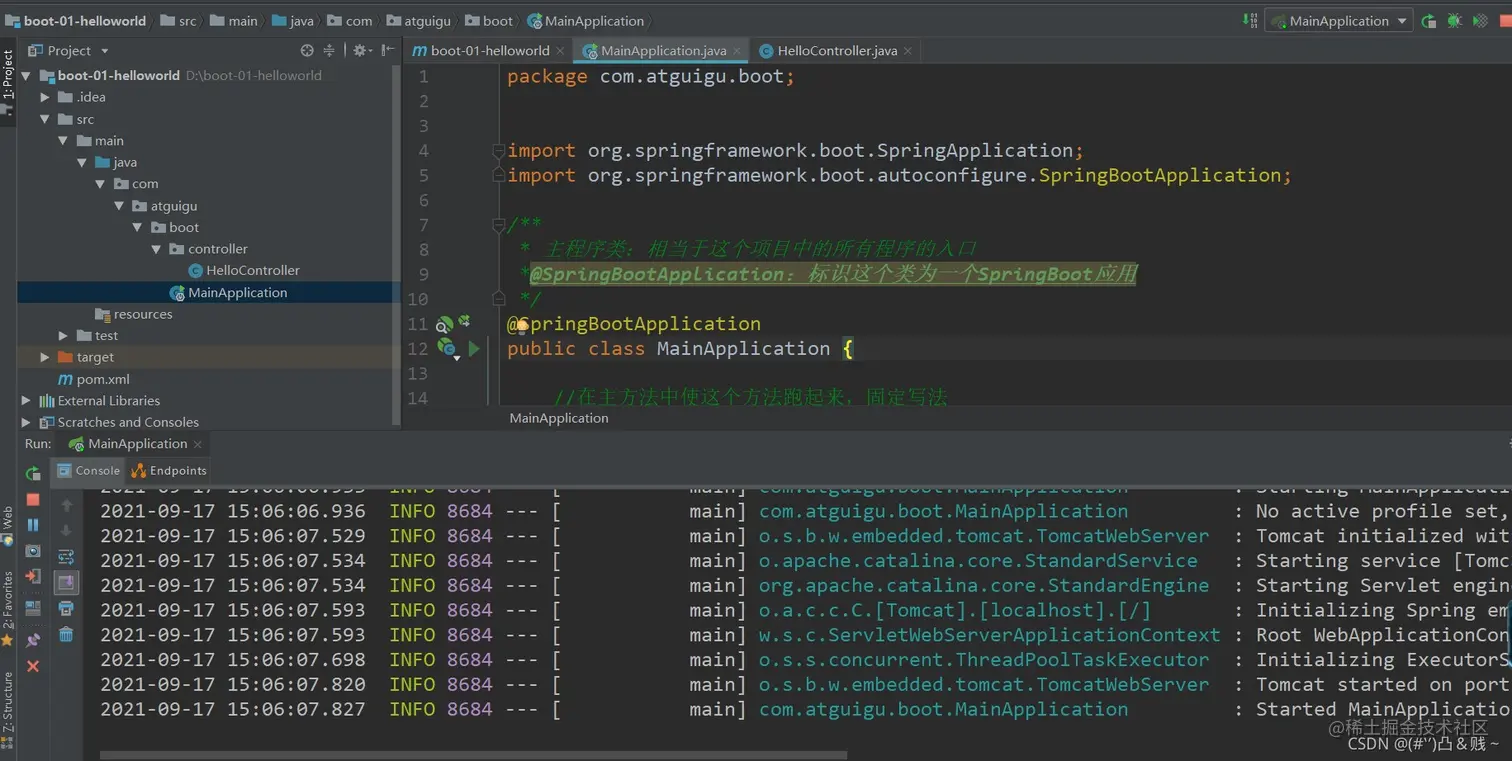This screenshot has height=761, width=1512.
Task: Close the HelloController.java editor tab
Action: point(908,51)
